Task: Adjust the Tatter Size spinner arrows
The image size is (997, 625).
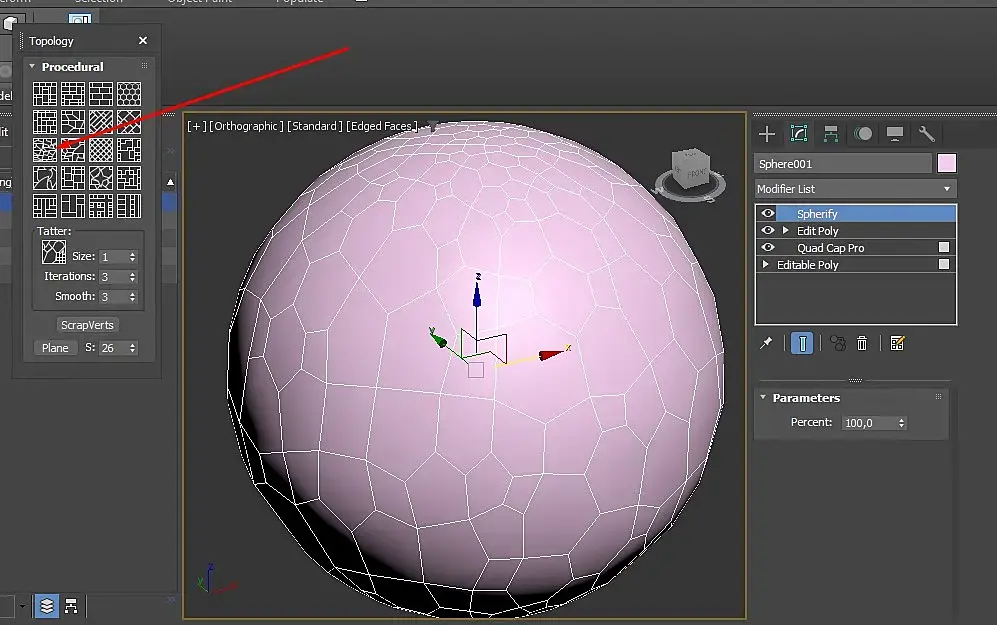Action: click(x=132, y=257)
